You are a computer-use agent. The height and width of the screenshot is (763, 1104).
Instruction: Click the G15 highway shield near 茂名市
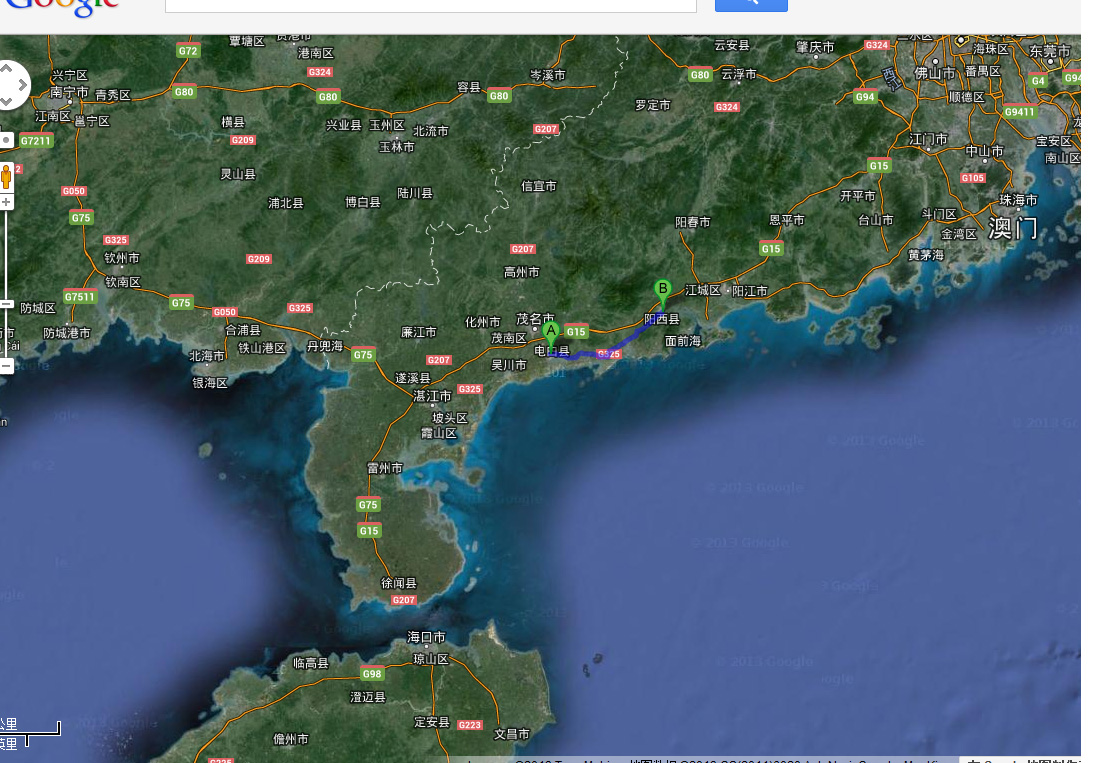coord(576,332)
